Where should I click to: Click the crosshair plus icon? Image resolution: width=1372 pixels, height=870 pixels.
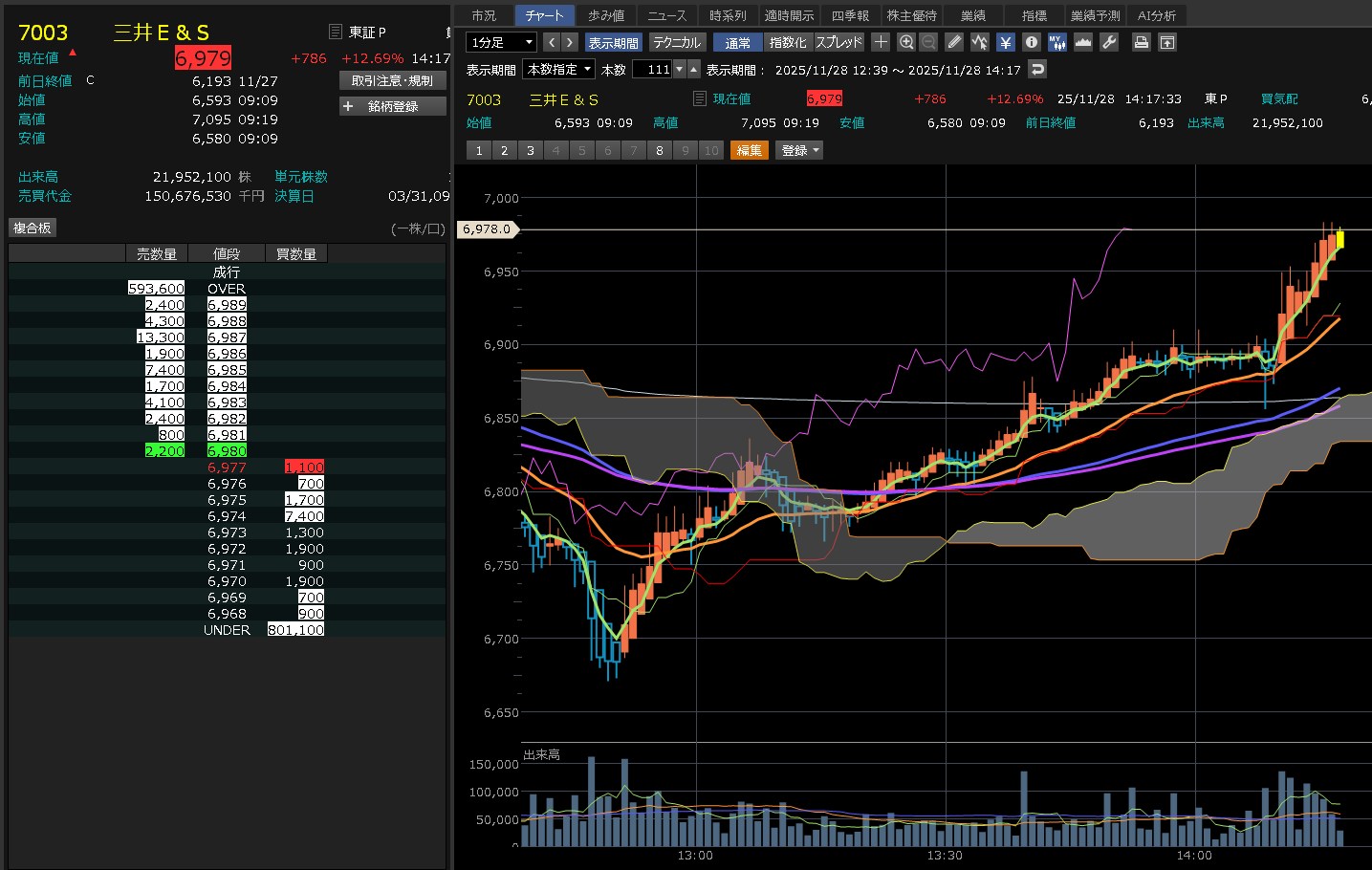881,42
